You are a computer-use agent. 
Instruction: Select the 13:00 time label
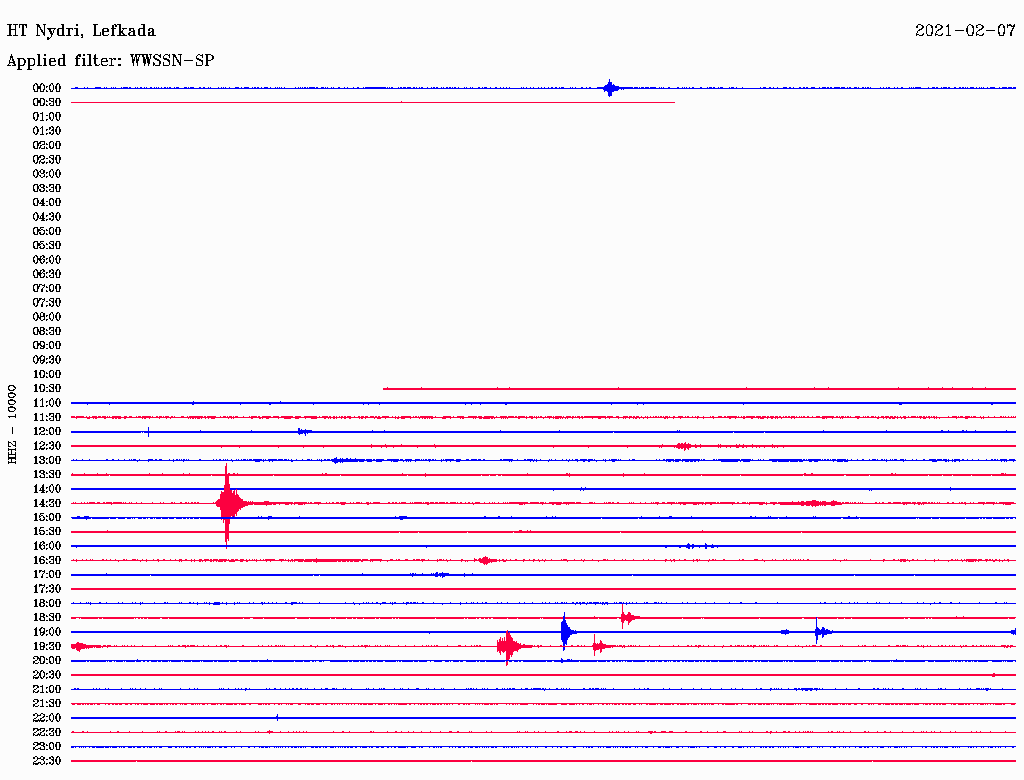(47, 460)
